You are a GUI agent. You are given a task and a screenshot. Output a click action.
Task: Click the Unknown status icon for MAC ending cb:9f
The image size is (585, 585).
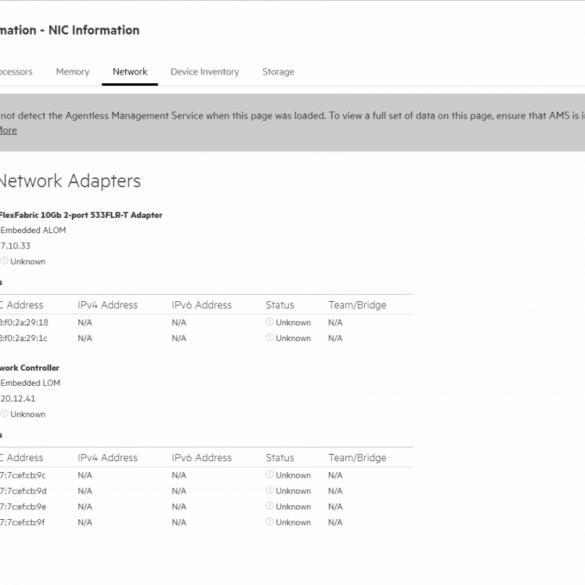coord(269,521)
